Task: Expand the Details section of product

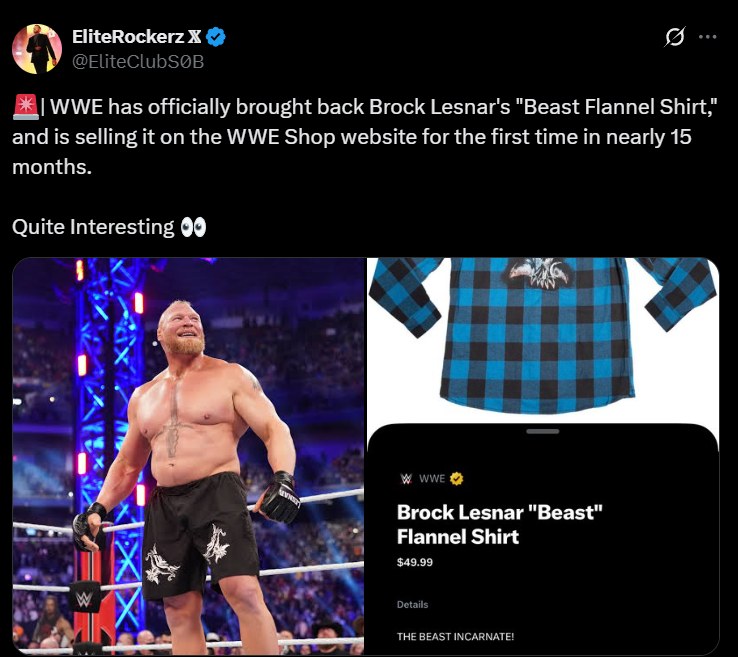Action: click(412, 604)
